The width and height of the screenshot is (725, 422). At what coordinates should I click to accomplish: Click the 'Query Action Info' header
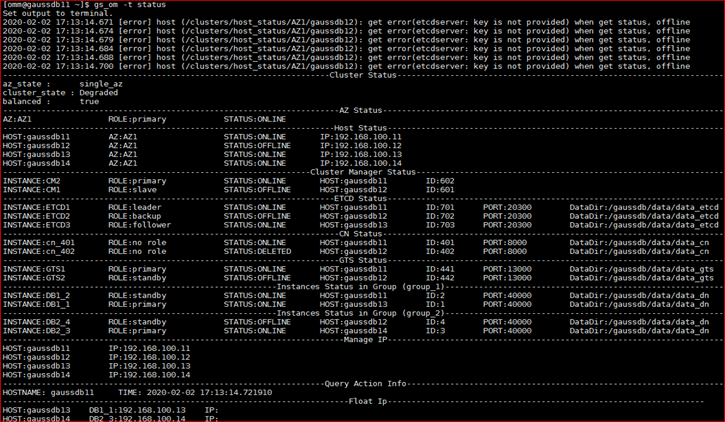click(x=365, y=384)
